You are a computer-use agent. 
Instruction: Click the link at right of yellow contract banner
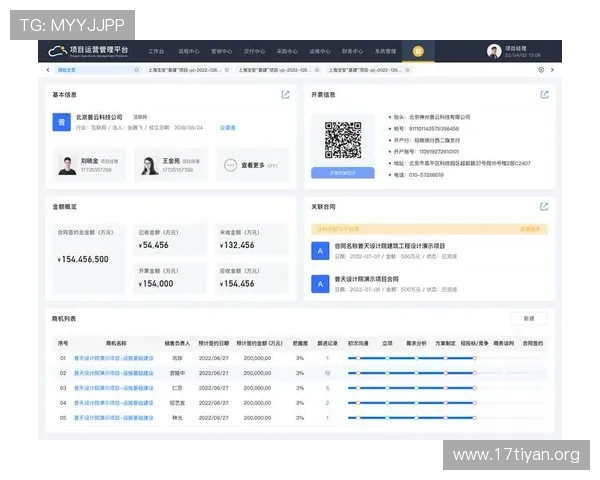click(x=530, y=229)
